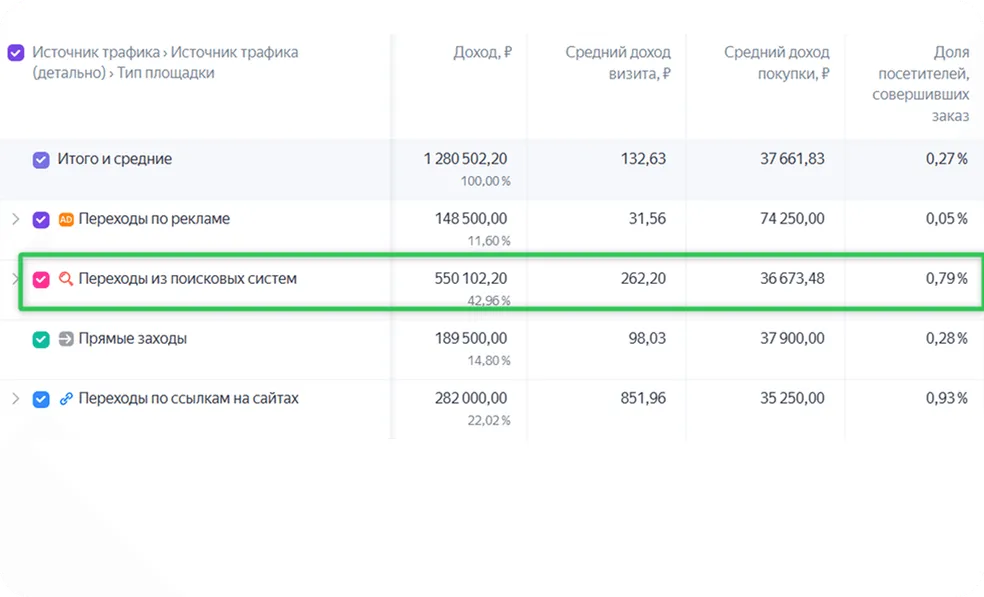
Task: Click the blue chain-link icon for site links
Action: pos(66,399)
